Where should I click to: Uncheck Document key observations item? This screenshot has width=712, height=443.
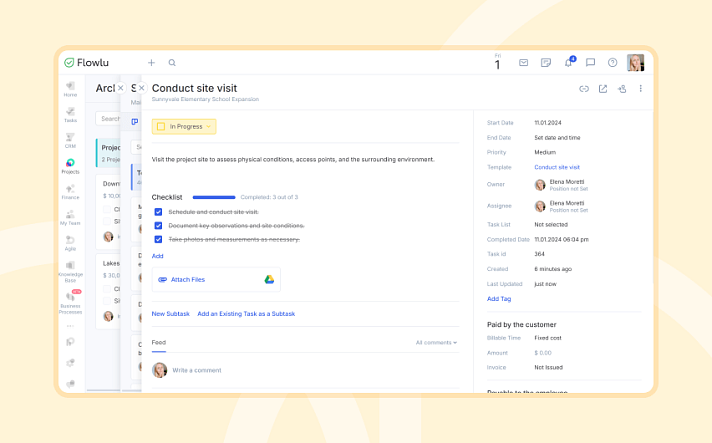[x=158, y=226]
